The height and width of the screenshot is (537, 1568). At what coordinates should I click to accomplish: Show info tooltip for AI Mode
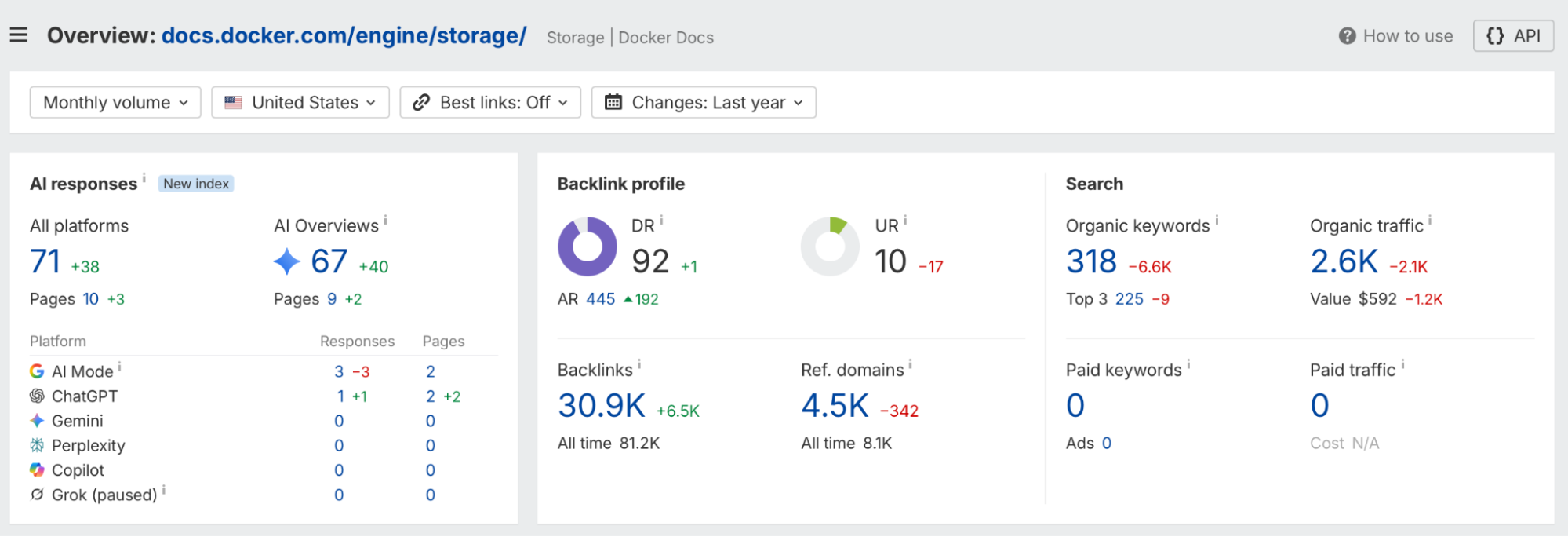click(119, 367)
